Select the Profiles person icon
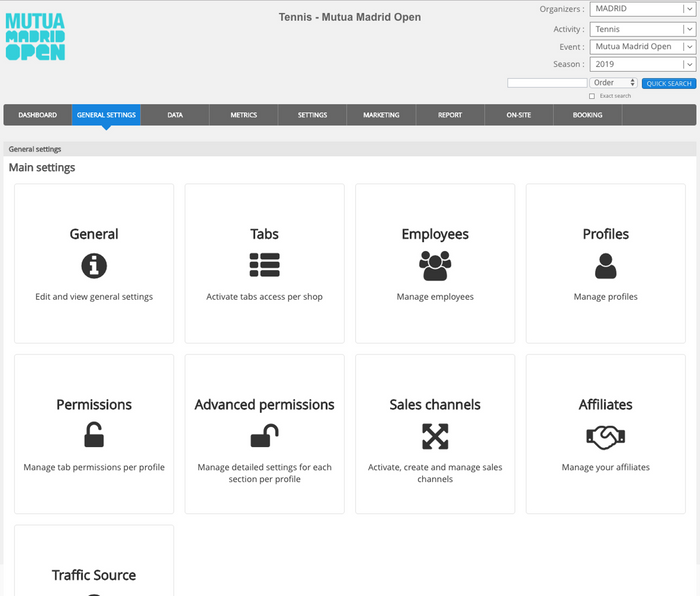The image size is (700, 596). 606,265
